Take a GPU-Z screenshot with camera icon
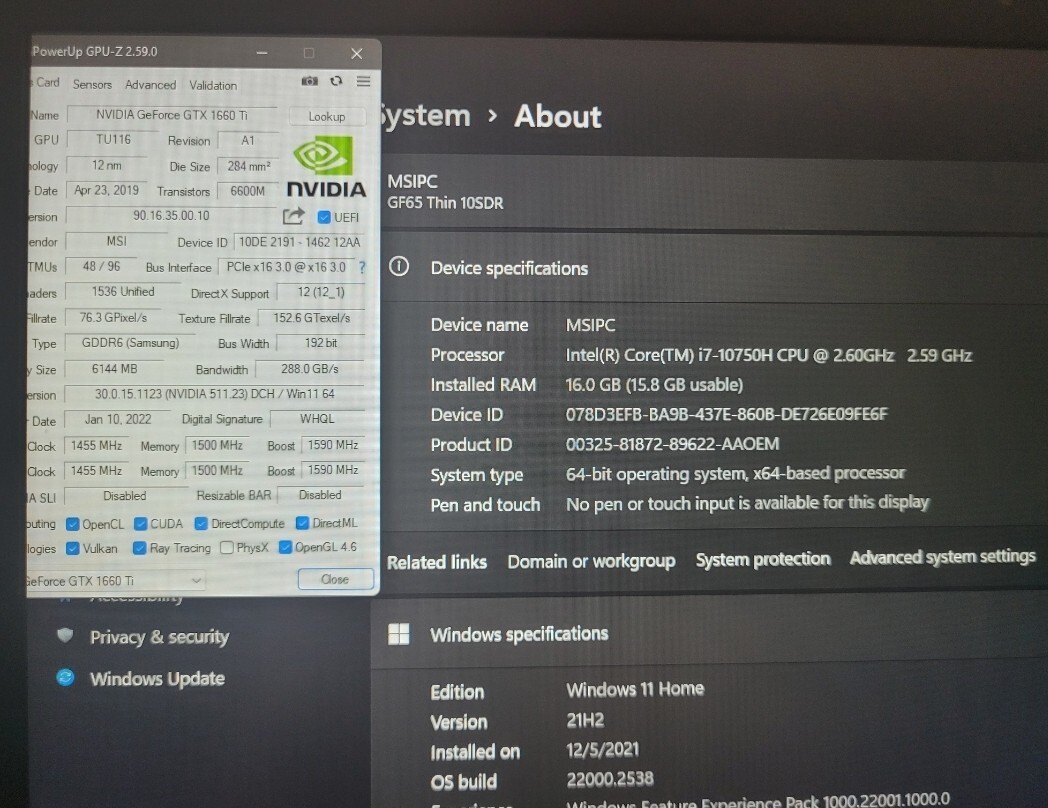 coord(309,81)
